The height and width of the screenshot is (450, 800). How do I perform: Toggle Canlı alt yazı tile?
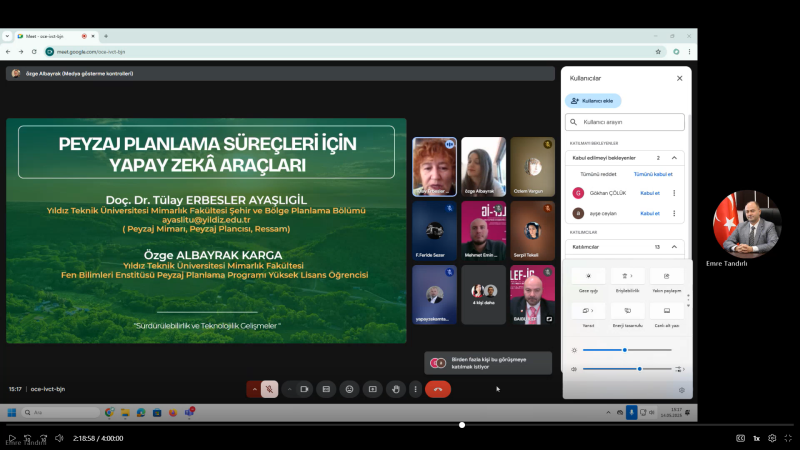click(x=666, y=311)
